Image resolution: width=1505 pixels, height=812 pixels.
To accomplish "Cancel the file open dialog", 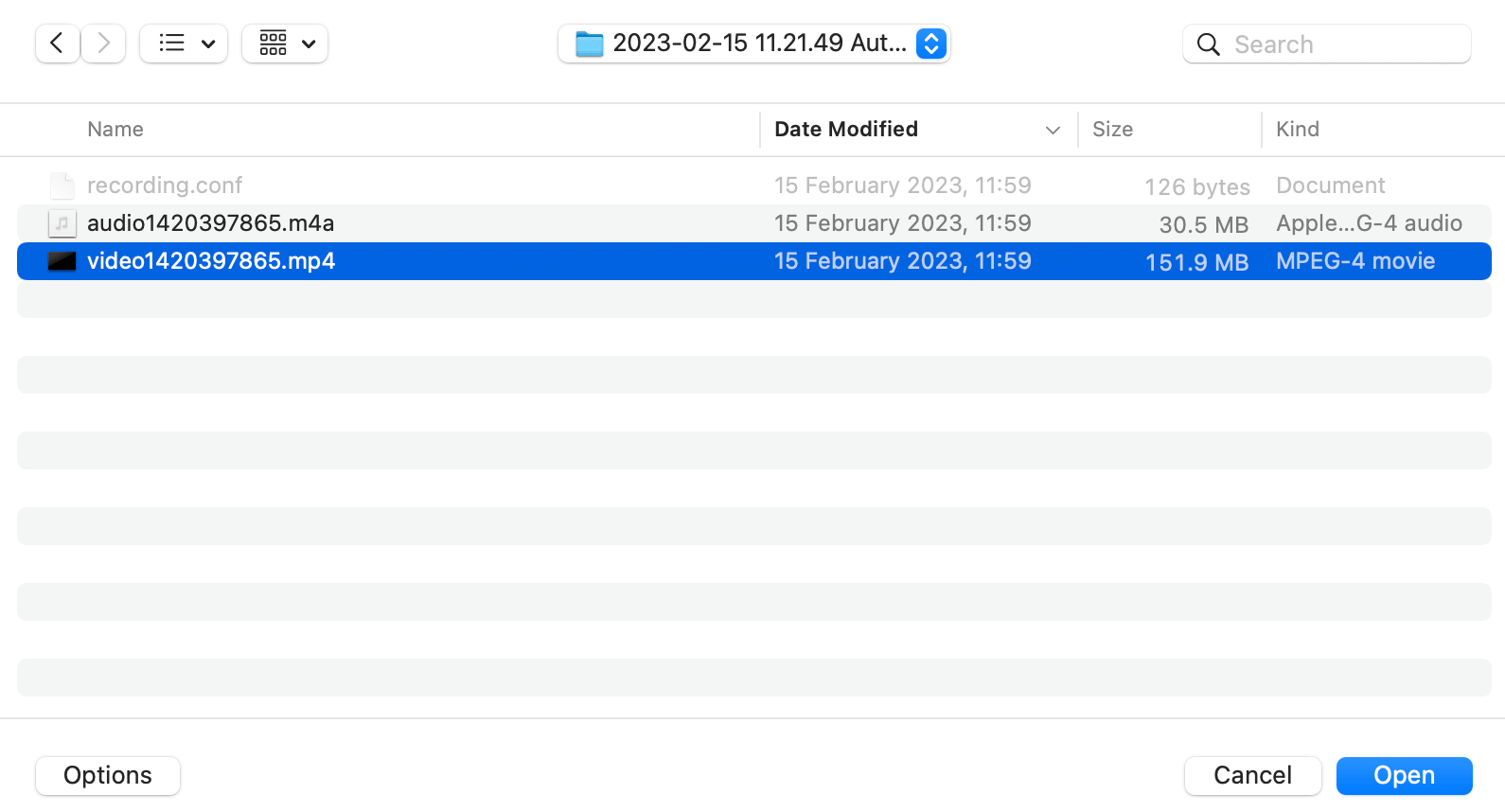I will (x=1252, y=776).
